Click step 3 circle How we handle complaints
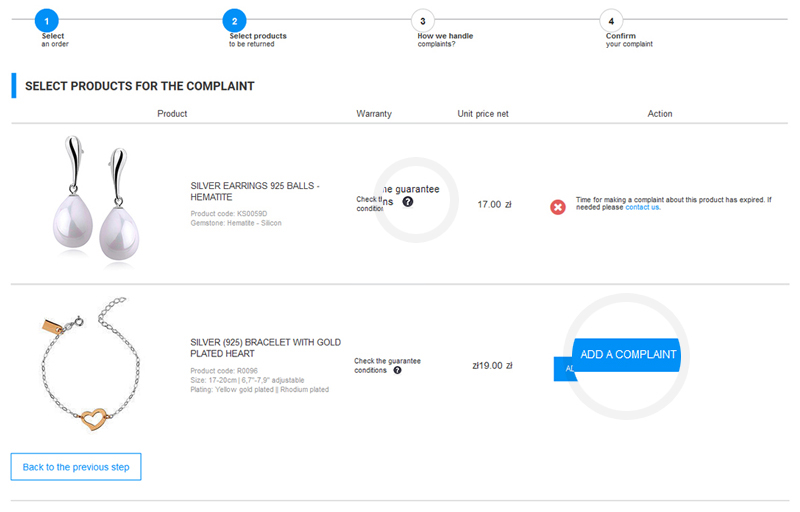Viewport: 800px width, 512px height. pos(422,21)
